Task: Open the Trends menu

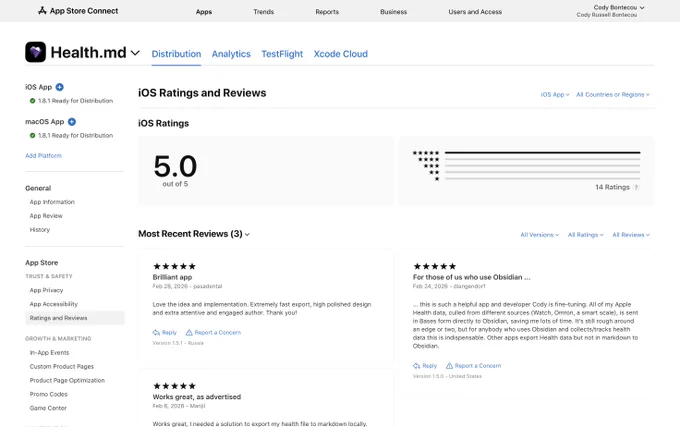Action: click(x=264, y=12)
